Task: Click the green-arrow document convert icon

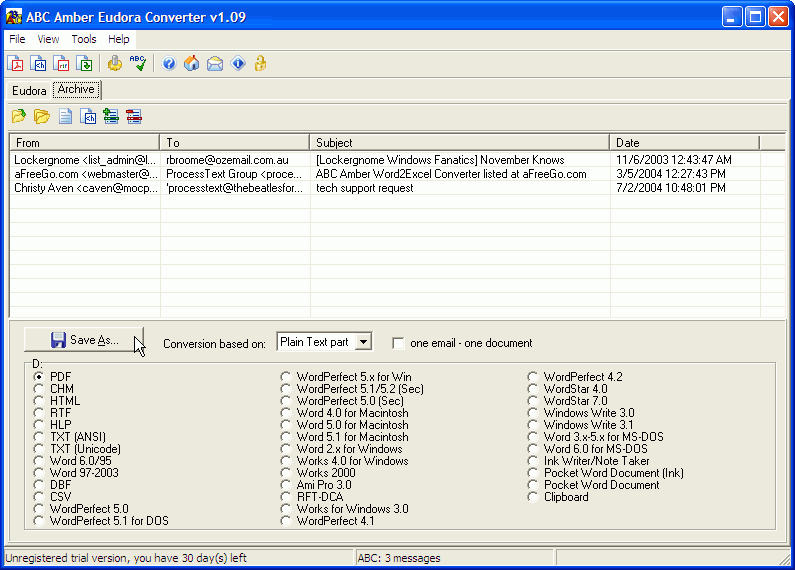Action: pyautogui.click(x=84, y=63)
